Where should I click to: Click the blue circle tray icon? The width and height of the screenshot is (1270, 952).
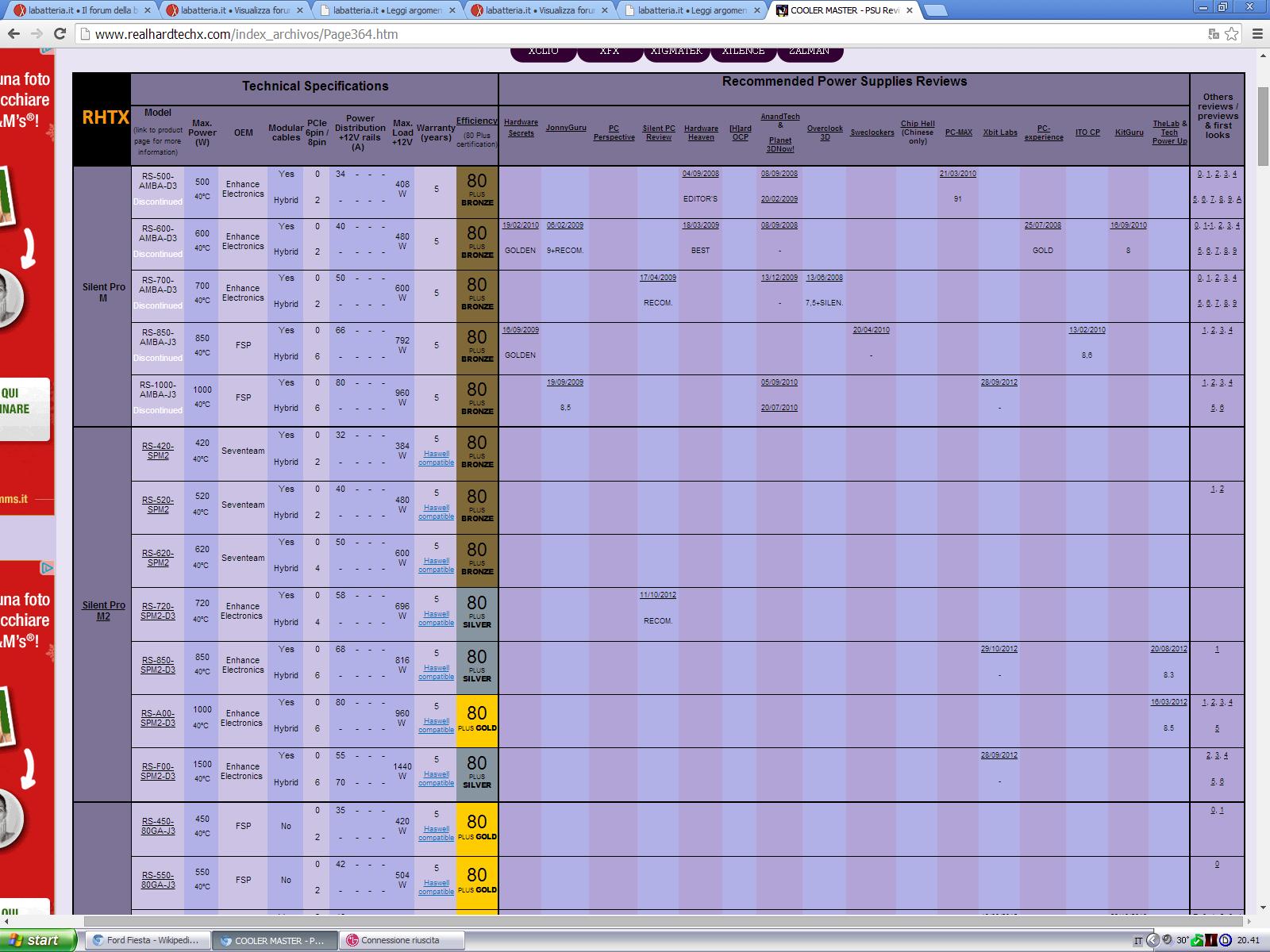pos(1226,940)
